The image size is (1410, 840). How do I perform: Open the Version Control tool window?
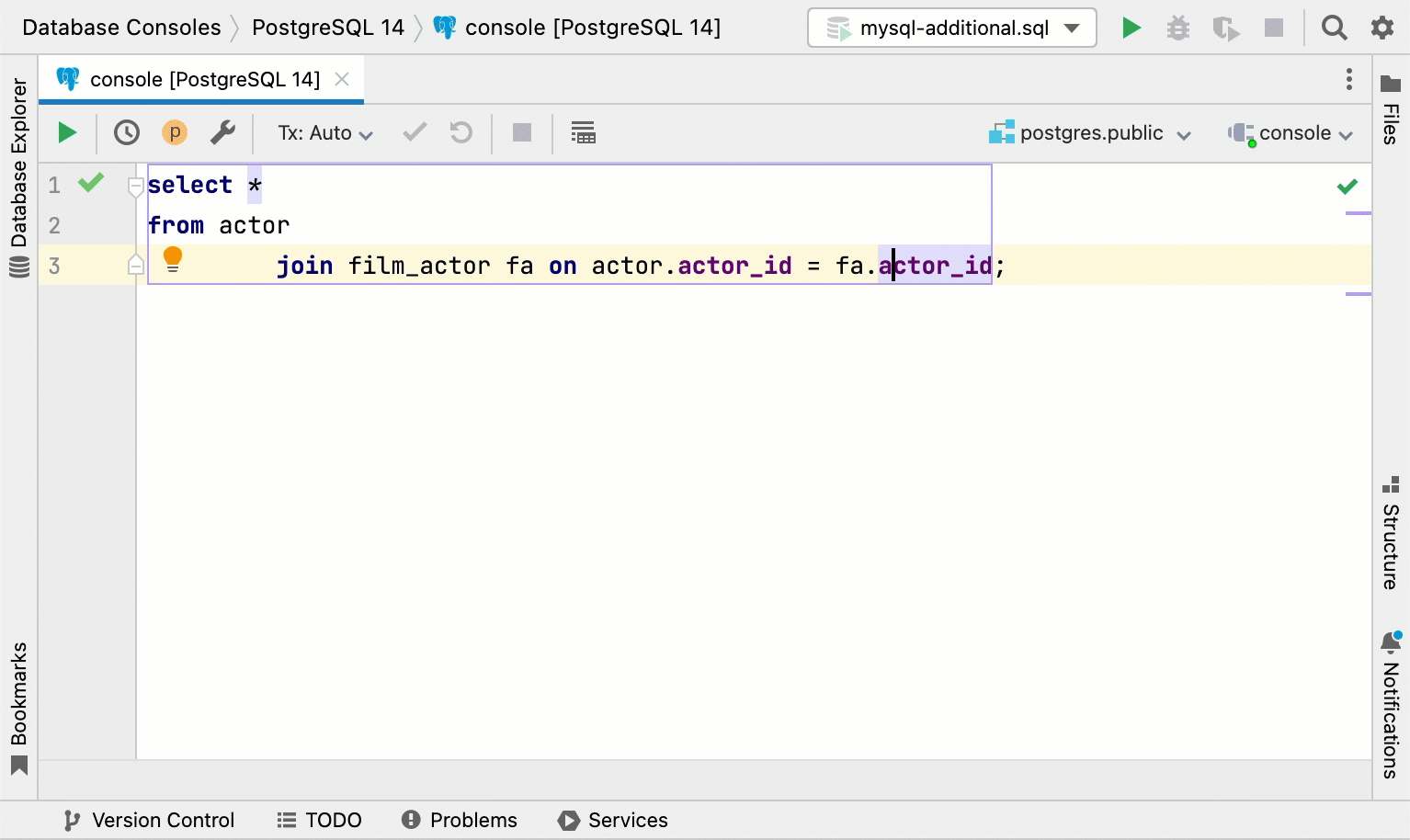pyautogui.click(x=148, y=820)
